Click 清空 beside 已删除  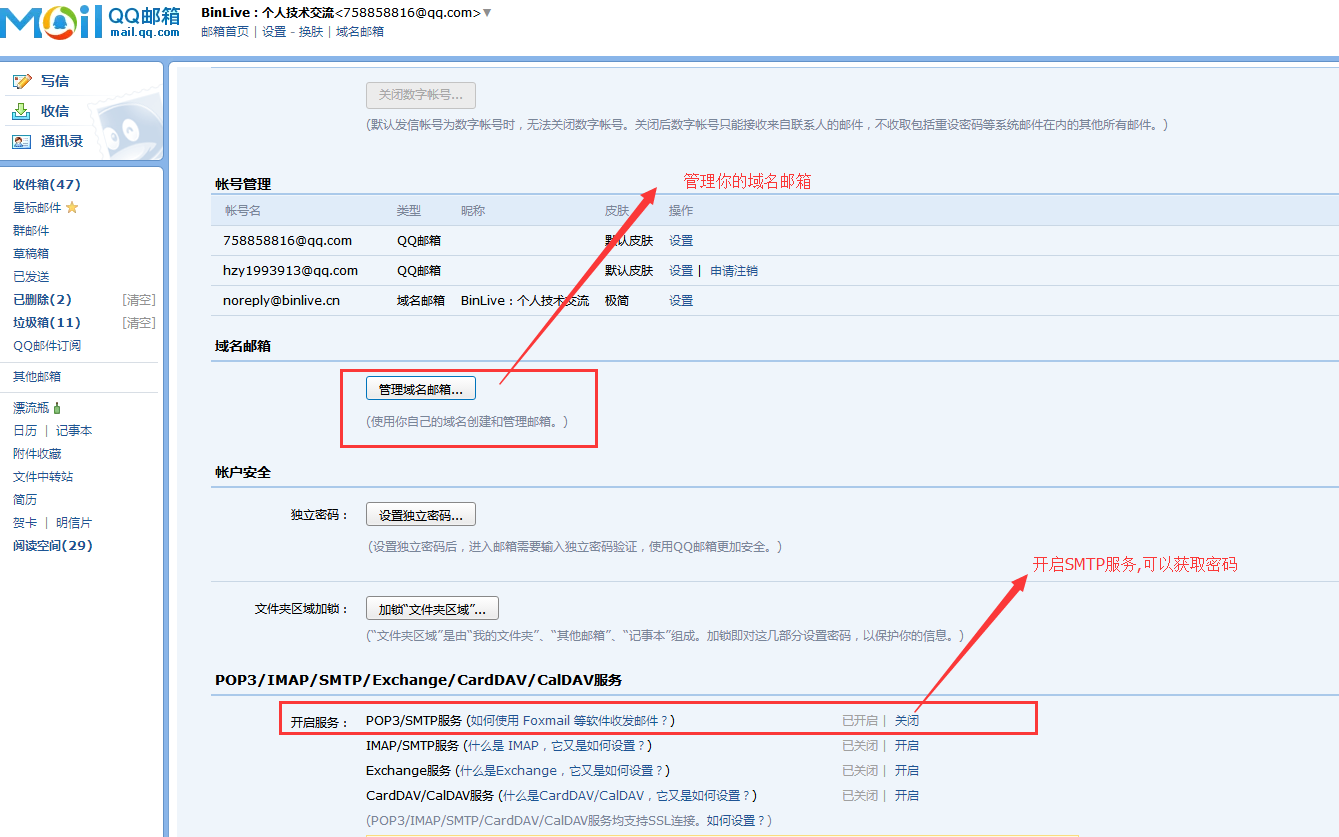(x=139, y=300)
